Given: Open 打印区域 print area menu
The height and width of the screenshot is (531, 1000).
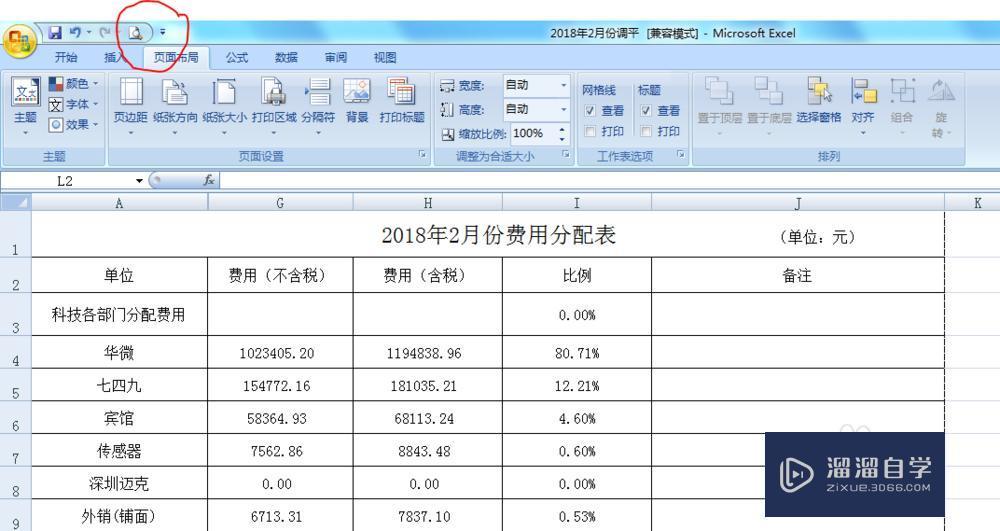Looking at the screenshot, I should (274, 106).
